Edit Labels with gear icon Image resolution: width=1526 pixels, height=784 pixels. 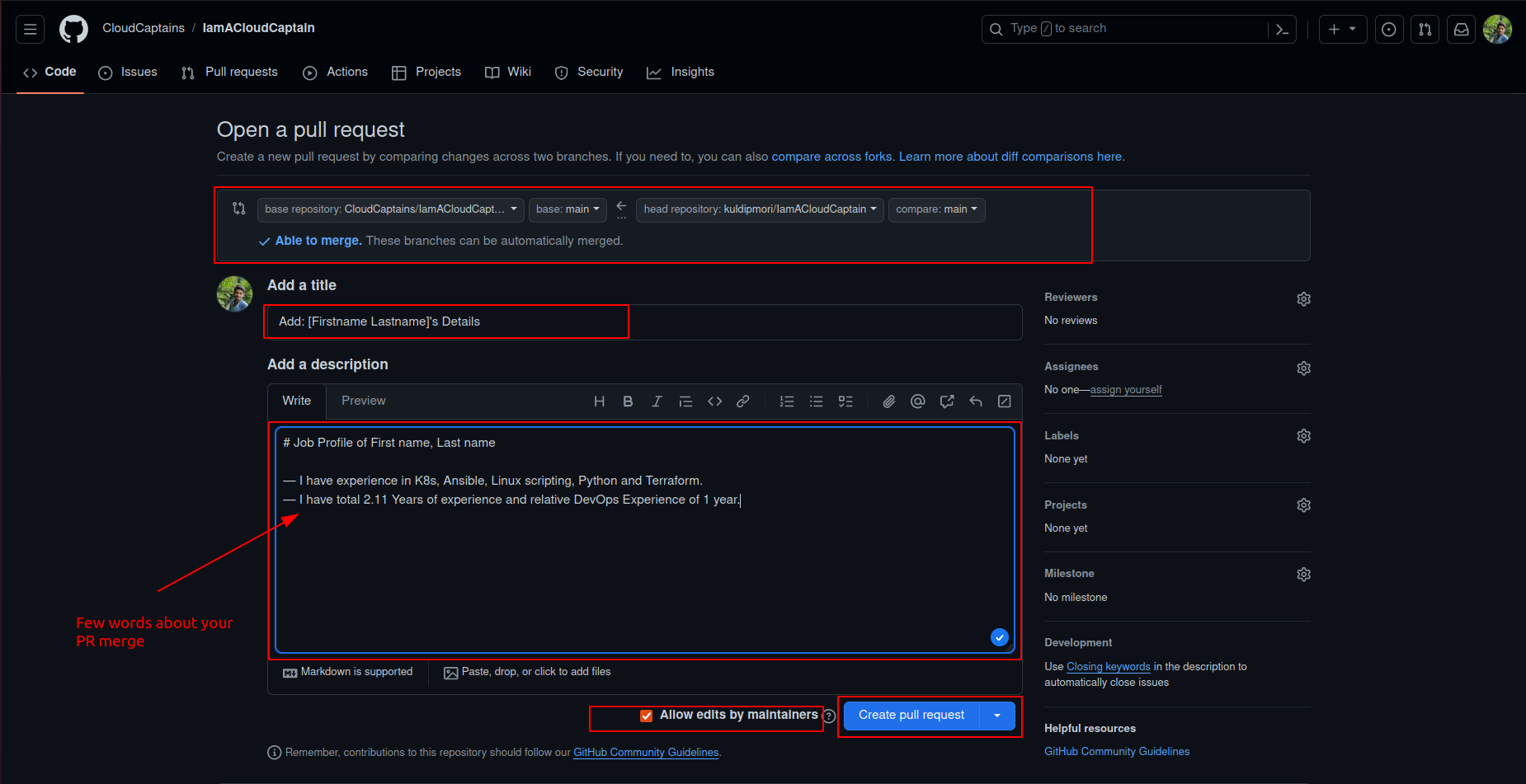[1303, 435]
